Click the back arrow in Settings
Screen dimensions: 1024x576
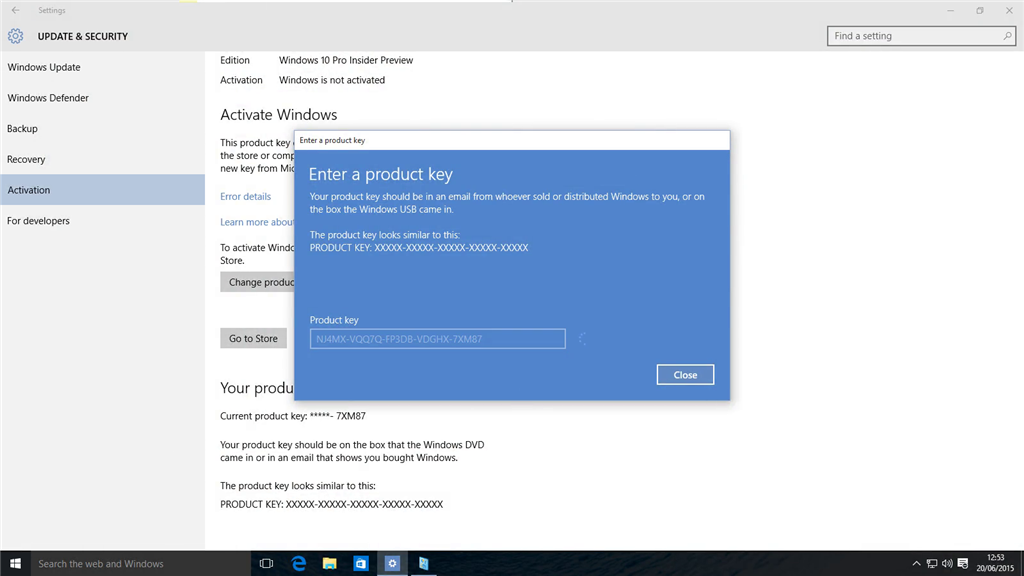(x=16, y=10)
